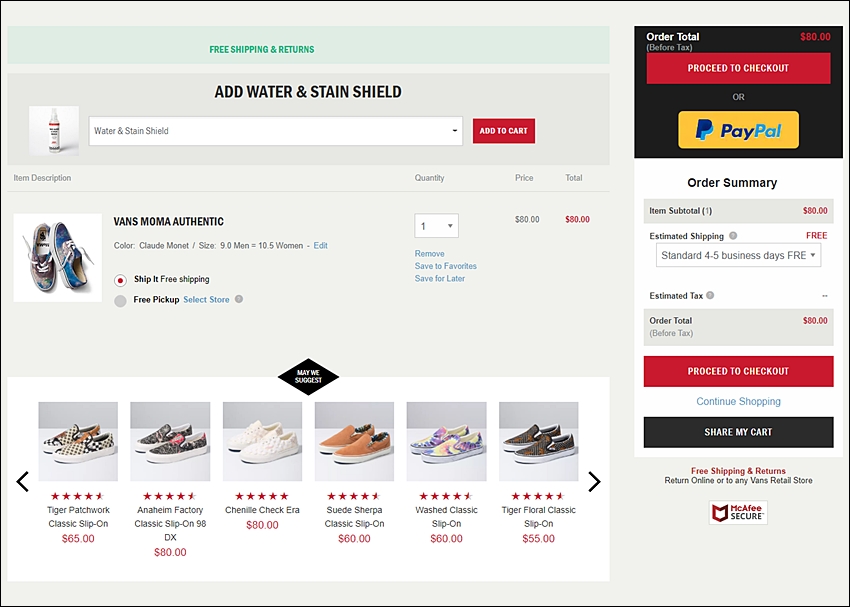The width and height of the screenshot is (850, 607).
Task: Open the Tiger Patchwork Classic Slip-On image
Action: coord(78,441)
